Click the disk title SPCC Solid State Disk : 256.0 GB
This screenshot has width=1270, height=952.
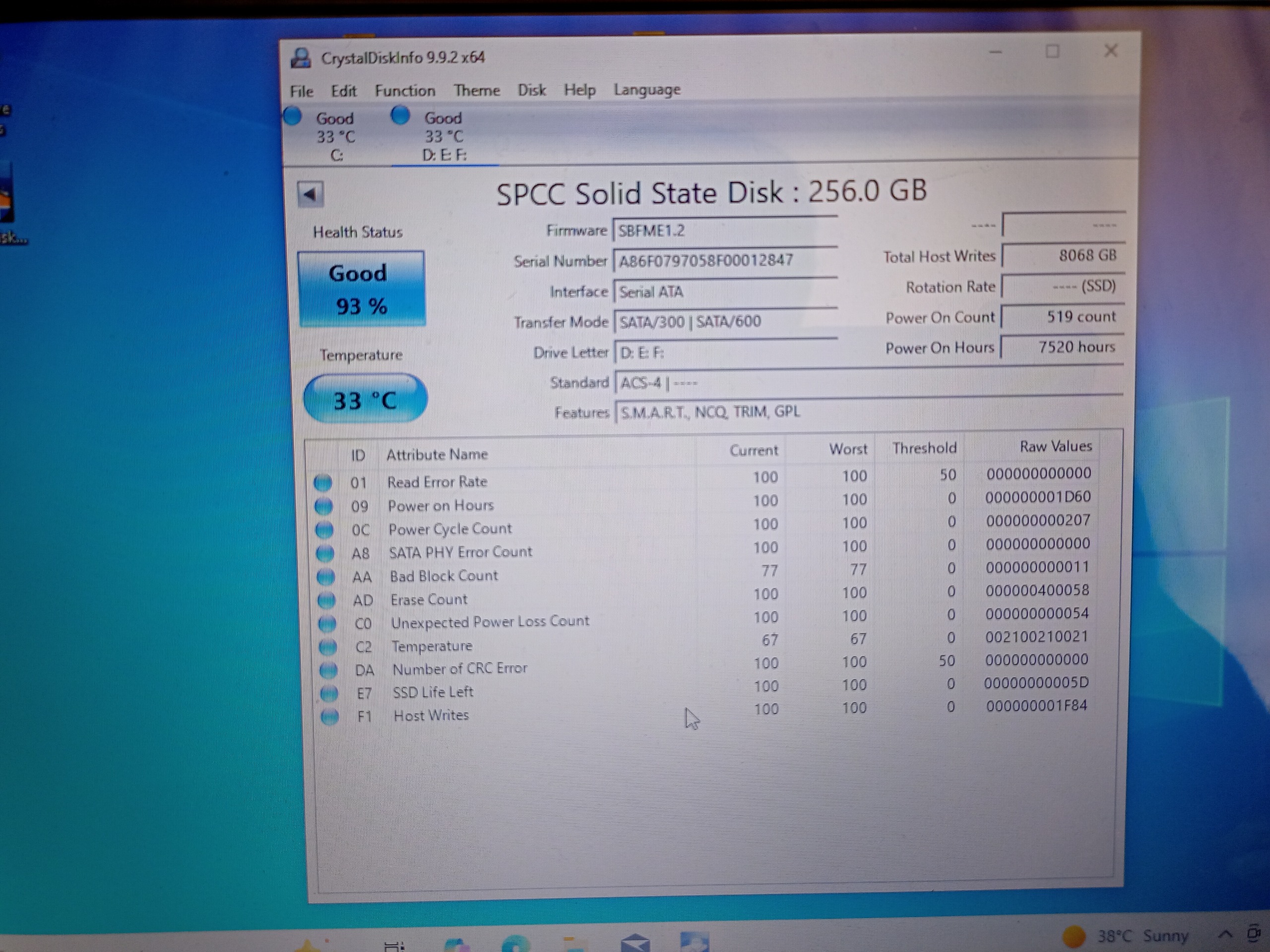[711, 192]
